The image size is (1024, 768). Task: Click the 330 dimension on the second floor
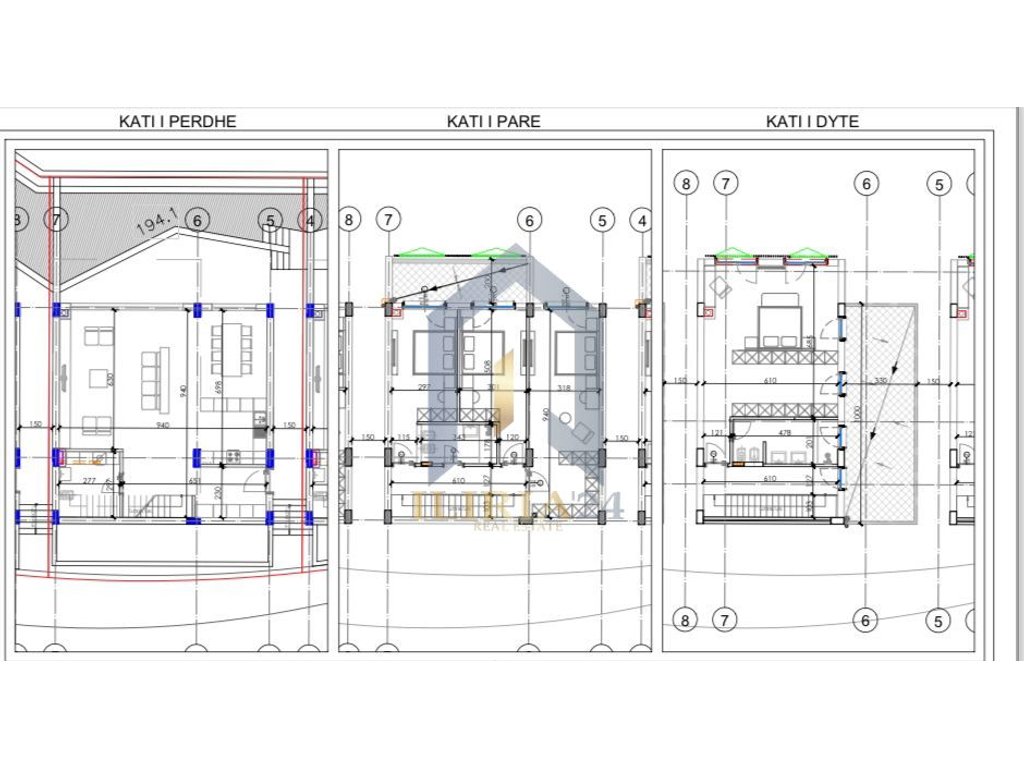tap(881, 381)
